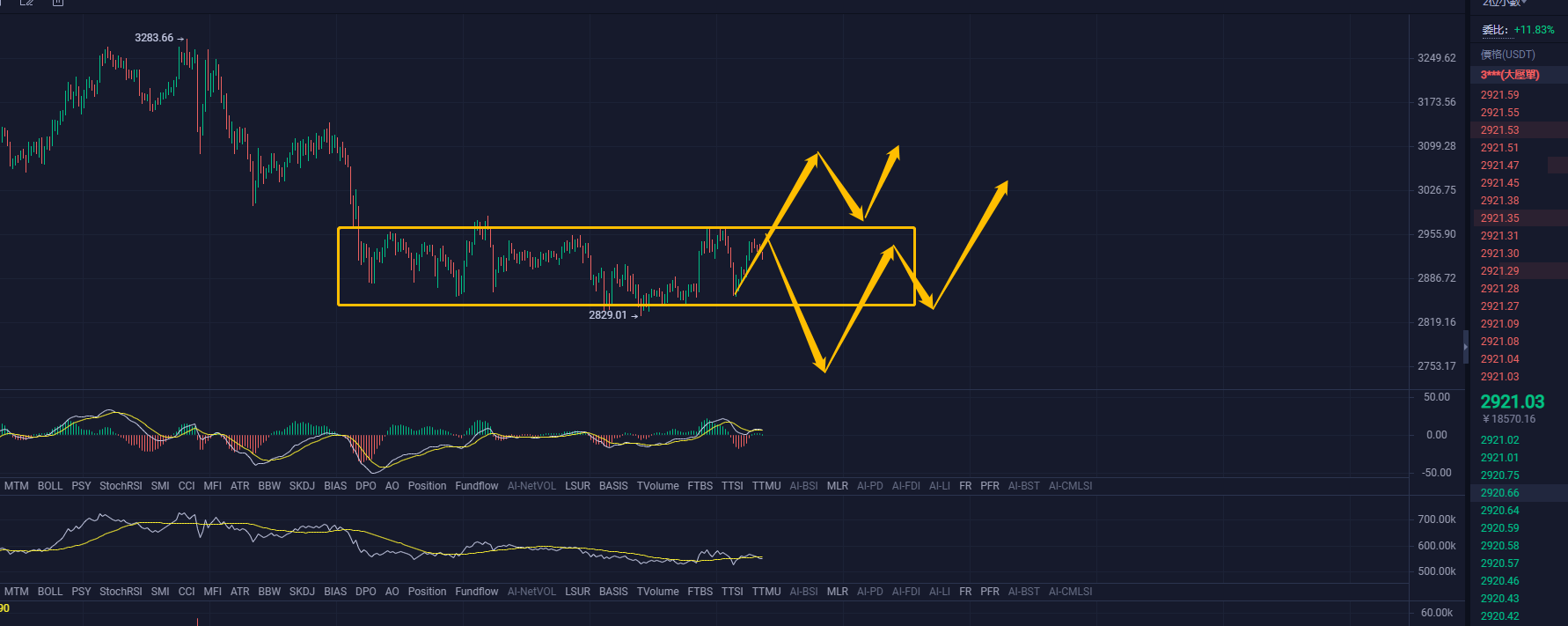Collapse the order book panel with arrow handle
1568x626 pixels.
[x=1465, y=347]
